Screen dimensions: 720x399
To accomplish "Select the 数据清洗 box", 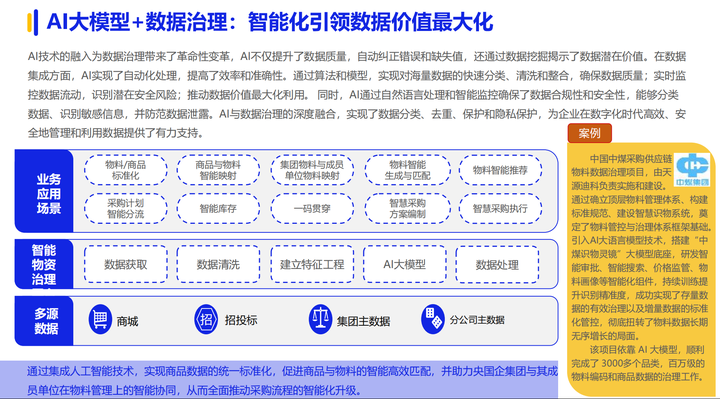I will click(218, 264).
